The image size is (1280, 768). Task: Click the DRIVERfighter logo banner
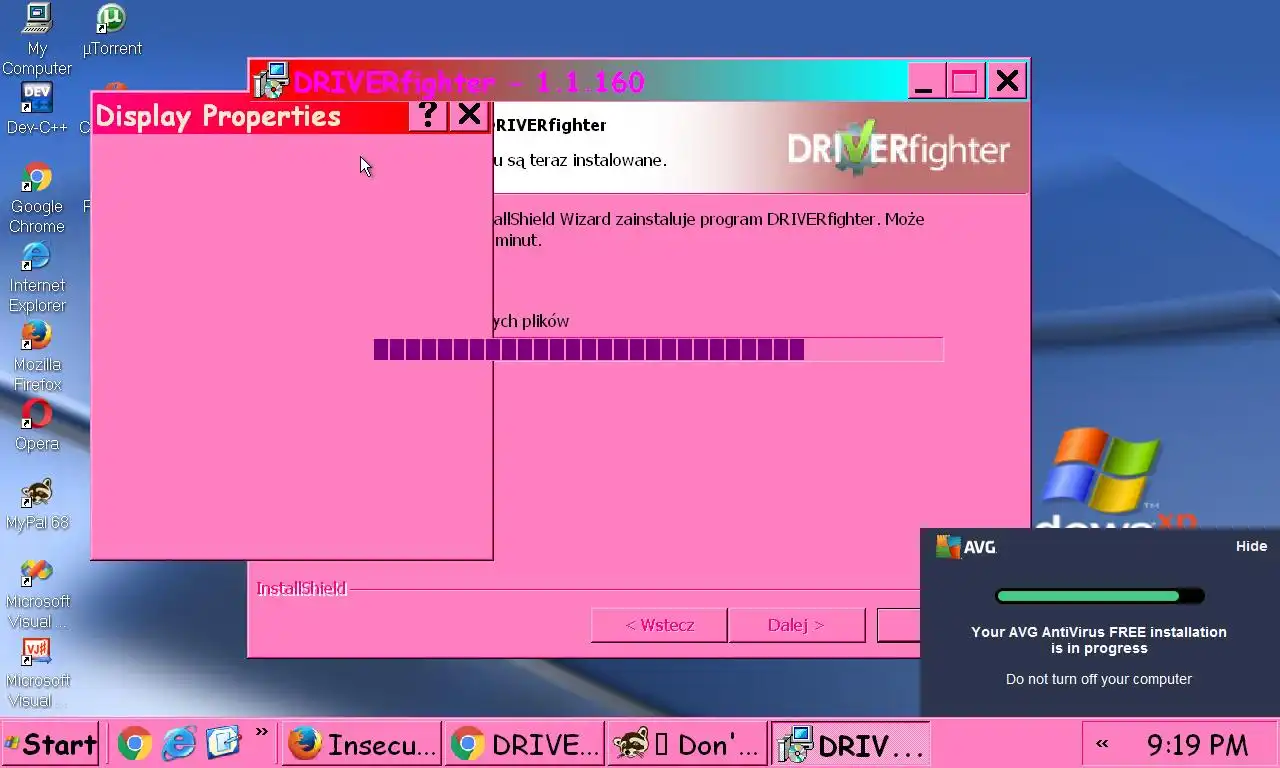[898, 149]
